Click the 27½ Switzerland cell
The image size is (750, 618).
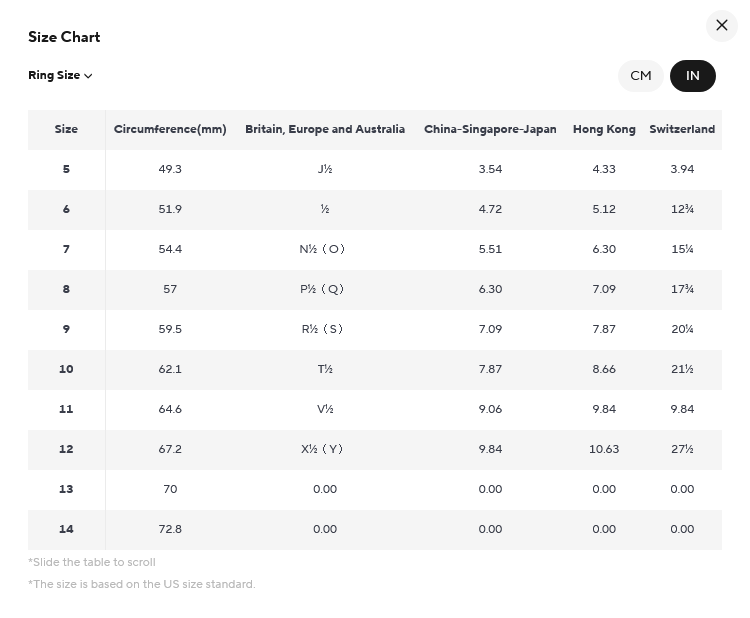click(x=682, y=449)
